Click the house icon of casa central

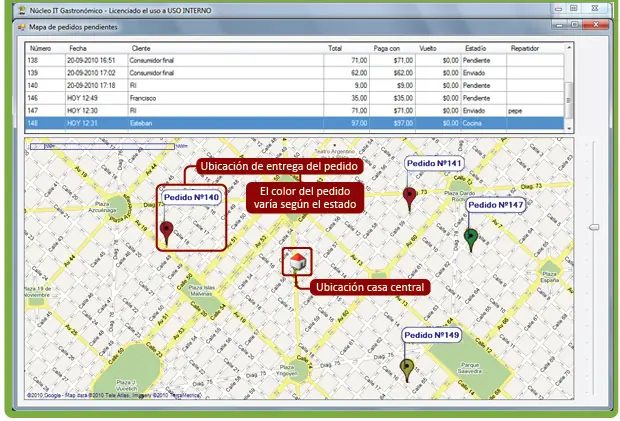click(297, 262)
